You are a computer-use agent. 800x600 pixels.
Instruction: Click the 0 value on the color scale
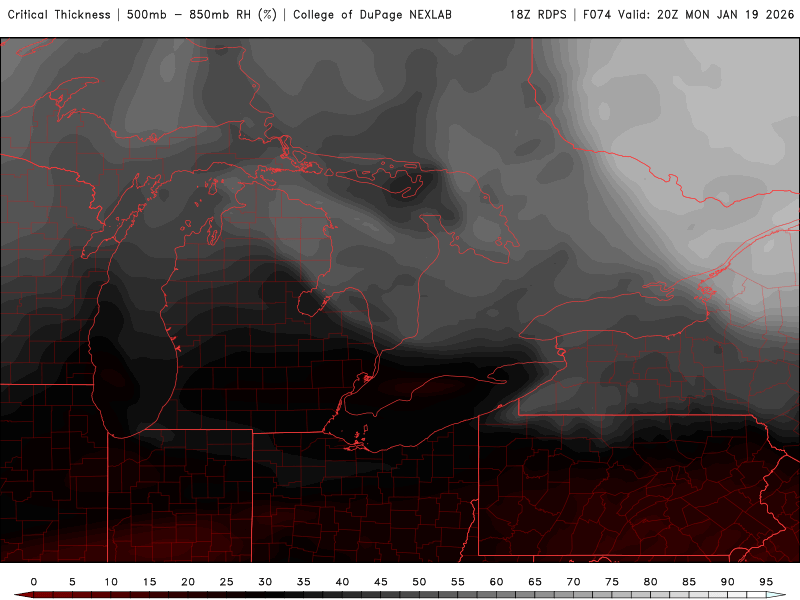point(34,582)
